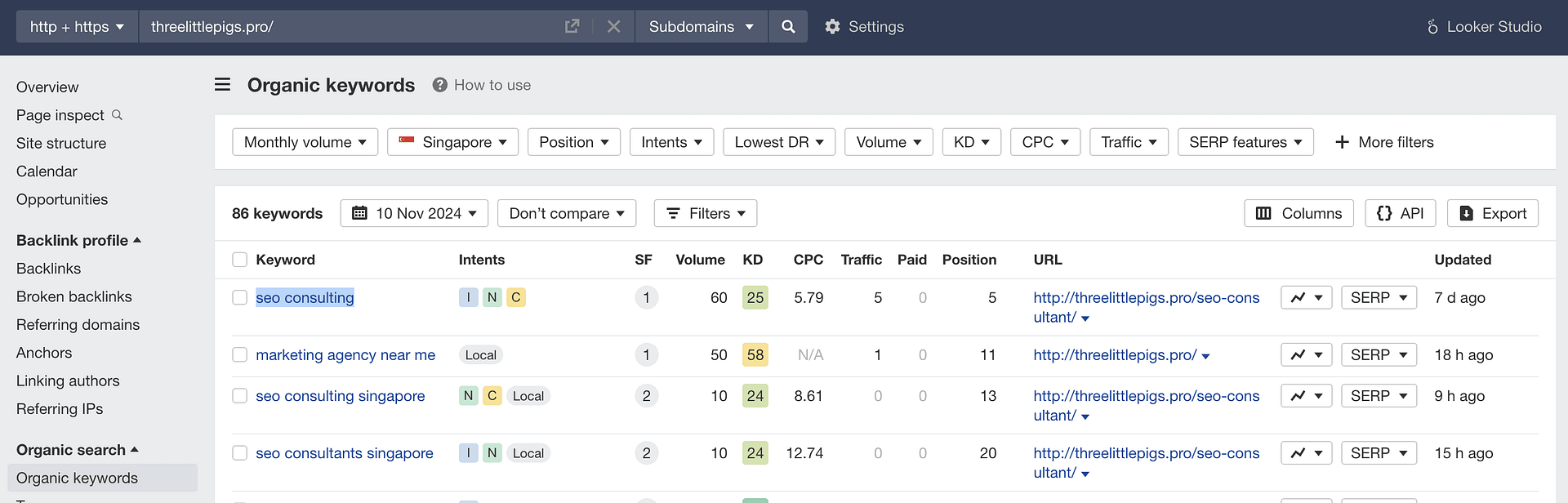Click the domain URL input field
The height and width of the screenshot is (503, 1568).
(x=351, y=27)
